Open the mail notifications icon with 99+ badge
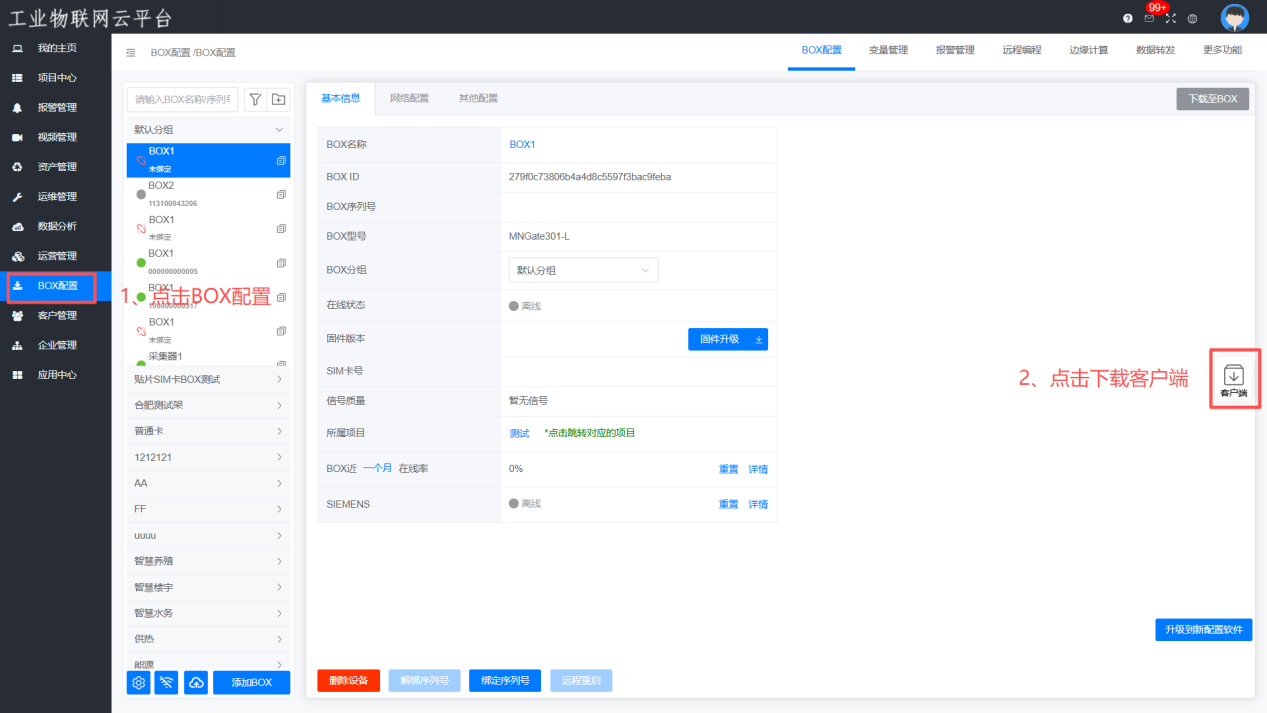This screenshot has height=713, width=1267. pos(1149,18)
